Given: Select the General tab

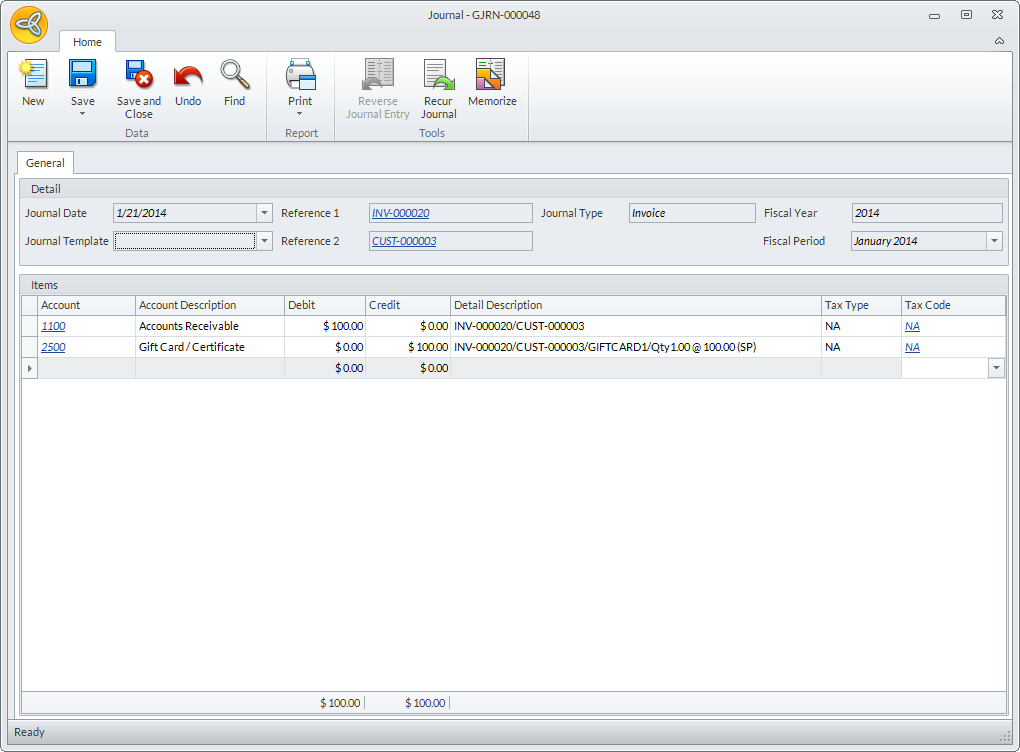Looking at the screenshot, I should 45,163.
